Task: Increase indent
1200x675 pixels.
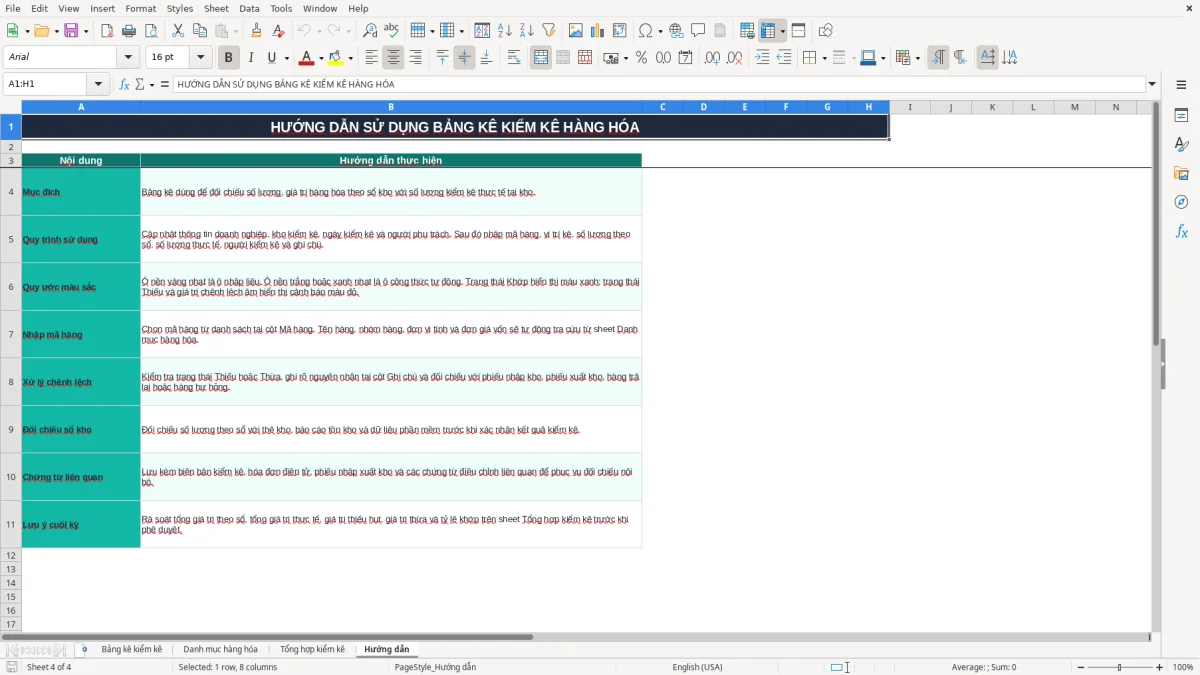Action: tap(762, 58)
